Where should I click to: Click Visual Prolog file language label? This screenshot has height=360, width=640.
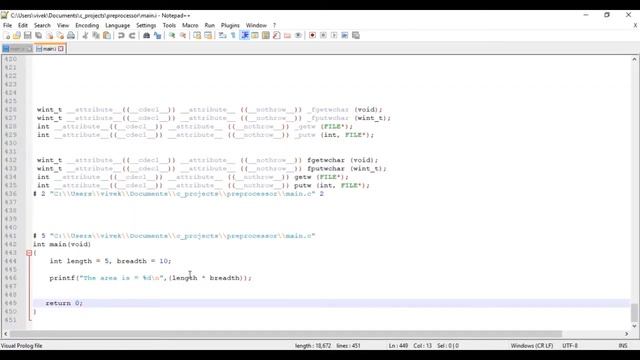pos(22,346)
